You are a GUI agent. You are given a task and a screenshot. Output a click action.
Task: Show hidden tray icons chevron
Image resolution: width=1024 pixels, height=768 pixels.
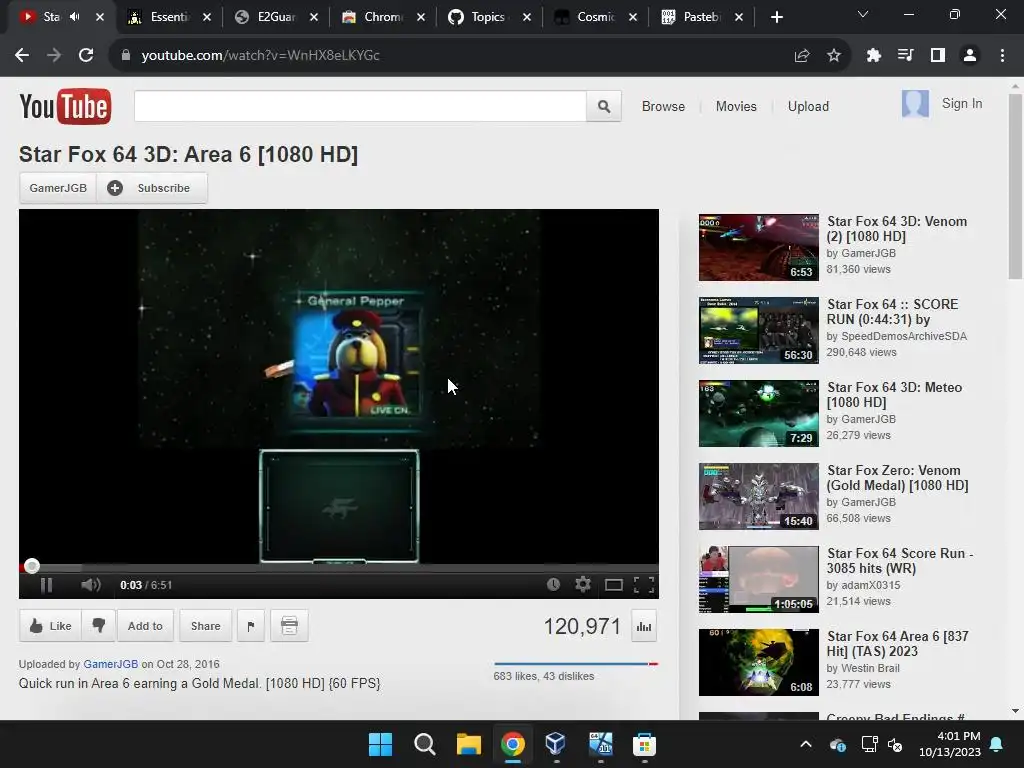click(x=806, y=744)
